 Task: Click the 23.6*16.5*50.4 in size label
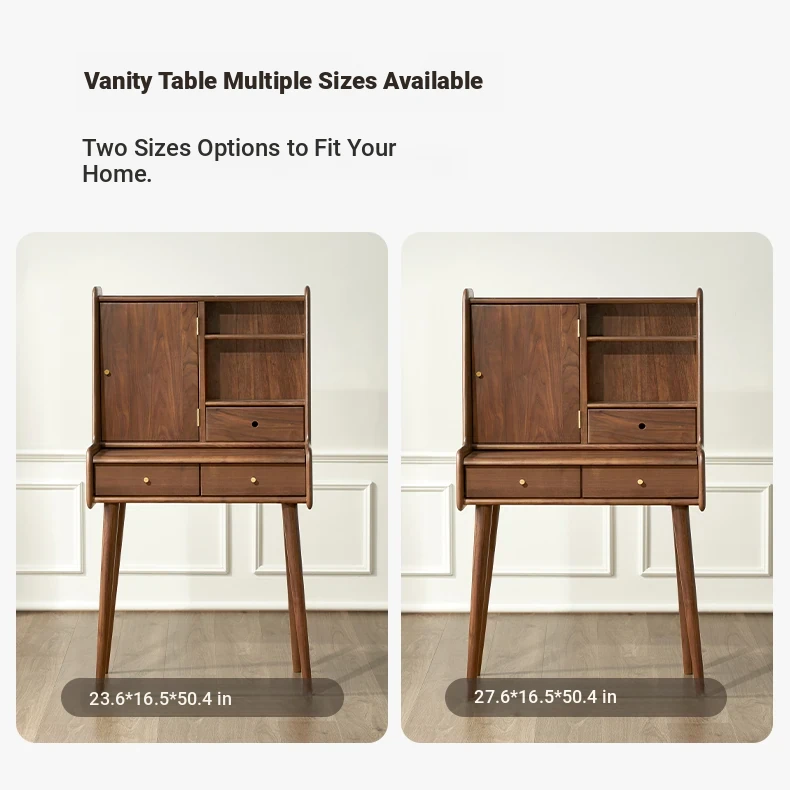(160, 699)
